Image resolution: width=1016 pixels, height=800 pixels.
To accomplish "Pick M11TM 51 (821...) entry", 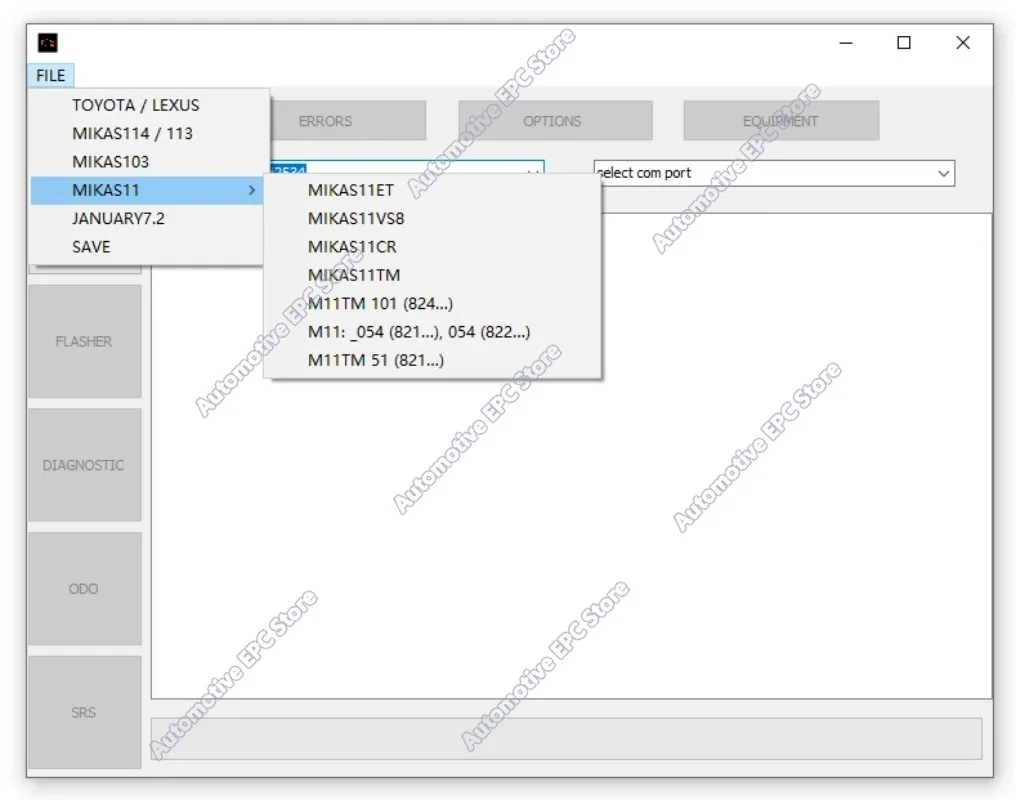I will coord(432,360).
